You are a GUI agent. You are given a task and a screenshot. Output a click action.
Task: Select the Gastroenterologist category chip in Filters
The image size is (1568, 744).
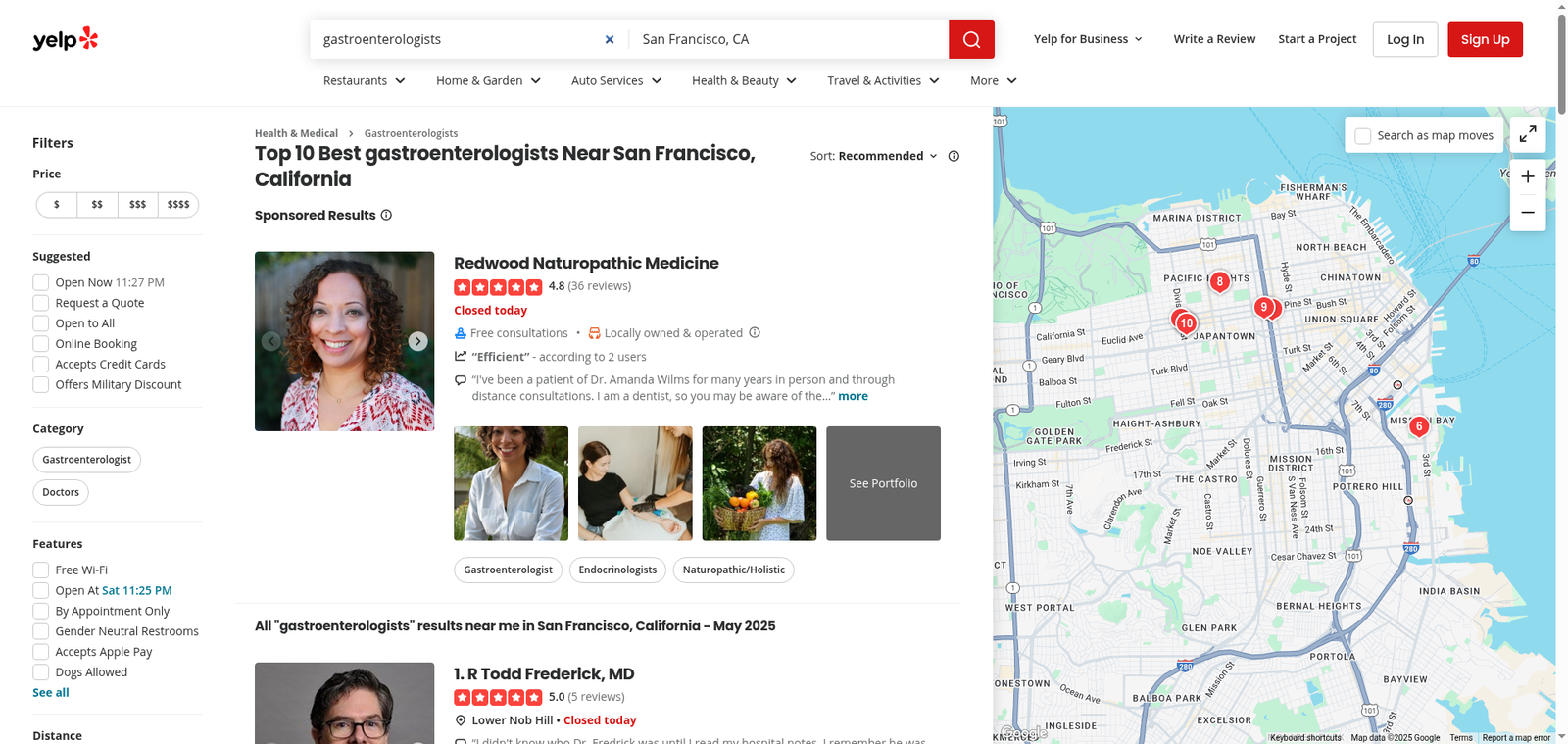pos(87,460)
